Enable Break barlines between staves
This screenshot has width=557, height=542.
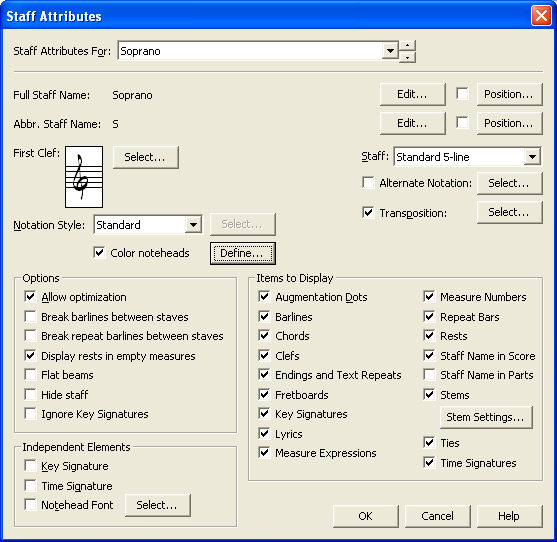[30, 316]
